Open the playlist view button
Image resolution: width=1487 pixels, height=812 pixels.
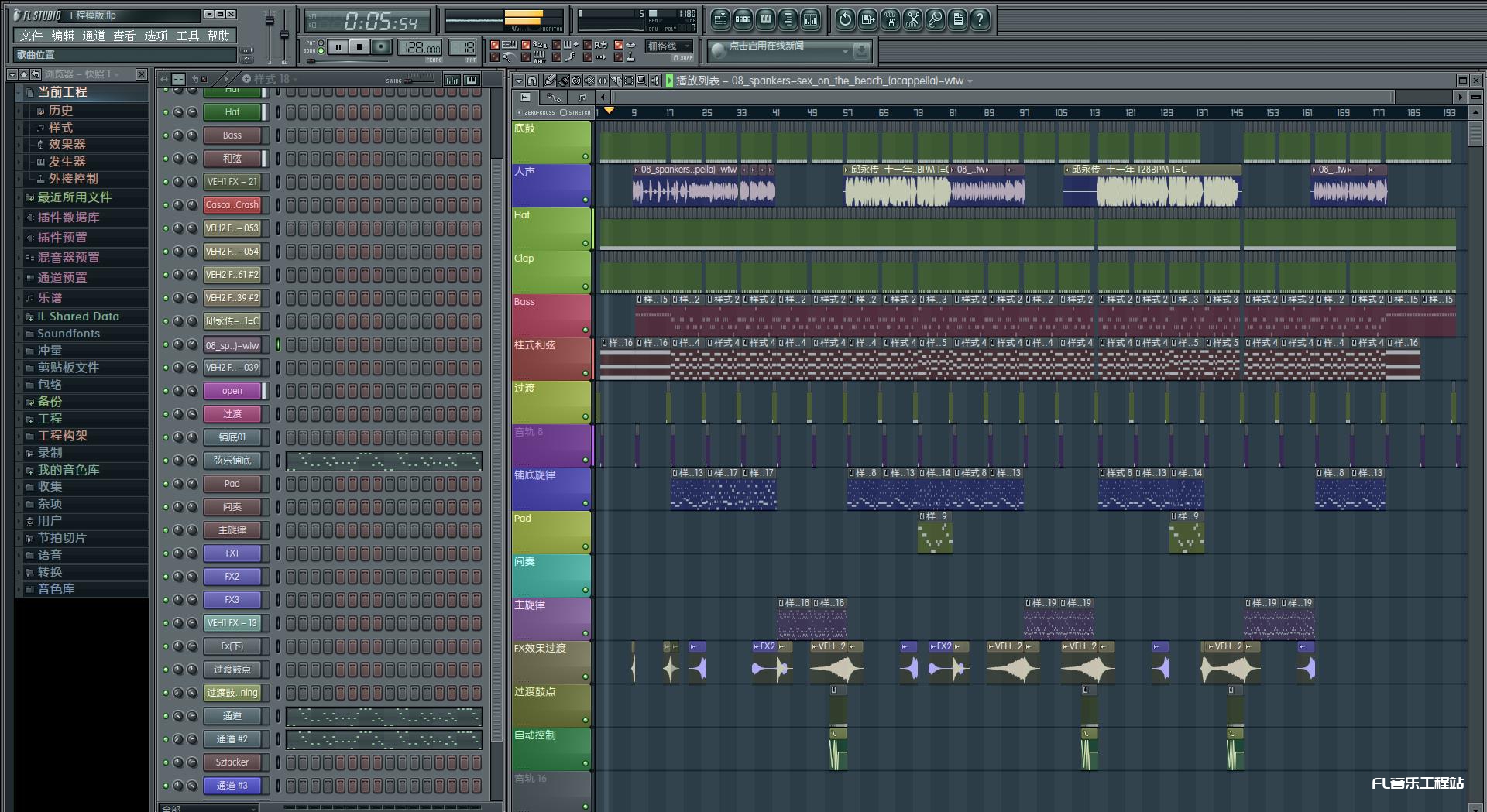[x=720, y=19]
